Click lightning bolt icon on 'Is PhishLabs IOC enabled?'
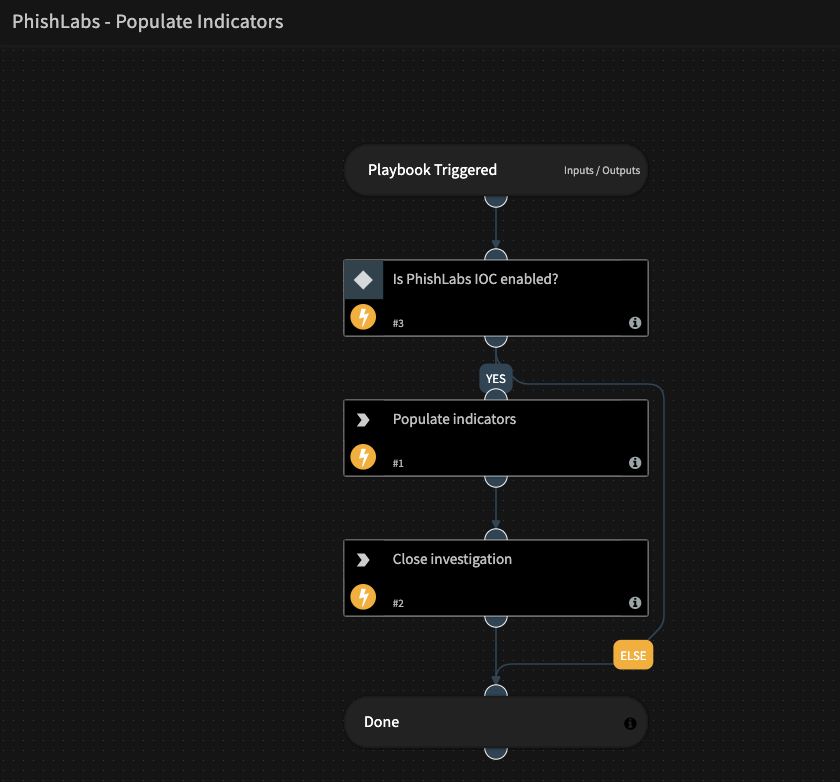 tap(363, 318)
